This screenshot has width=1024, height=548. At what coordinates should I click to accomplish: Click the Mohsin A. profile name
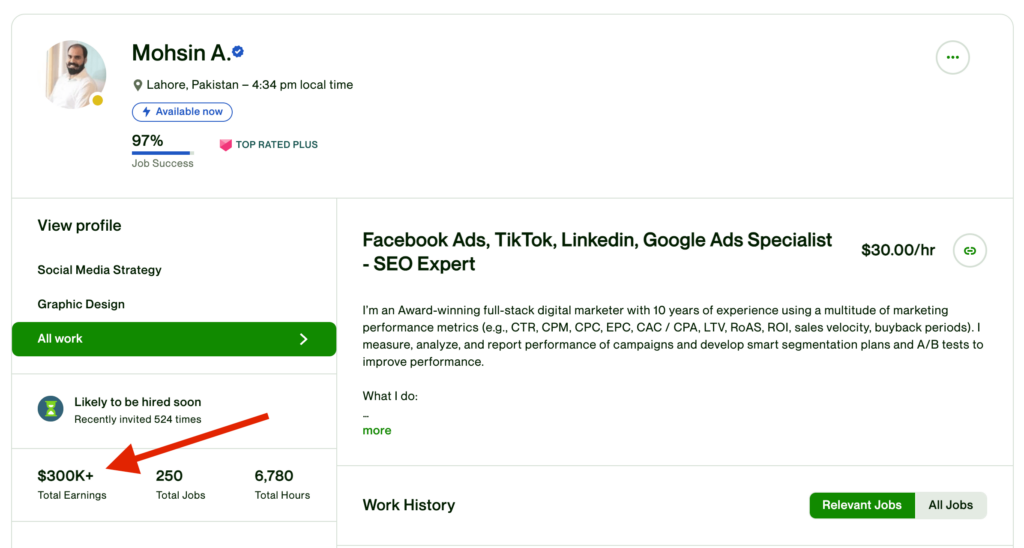pyautogui.click(x=181, y=53)
